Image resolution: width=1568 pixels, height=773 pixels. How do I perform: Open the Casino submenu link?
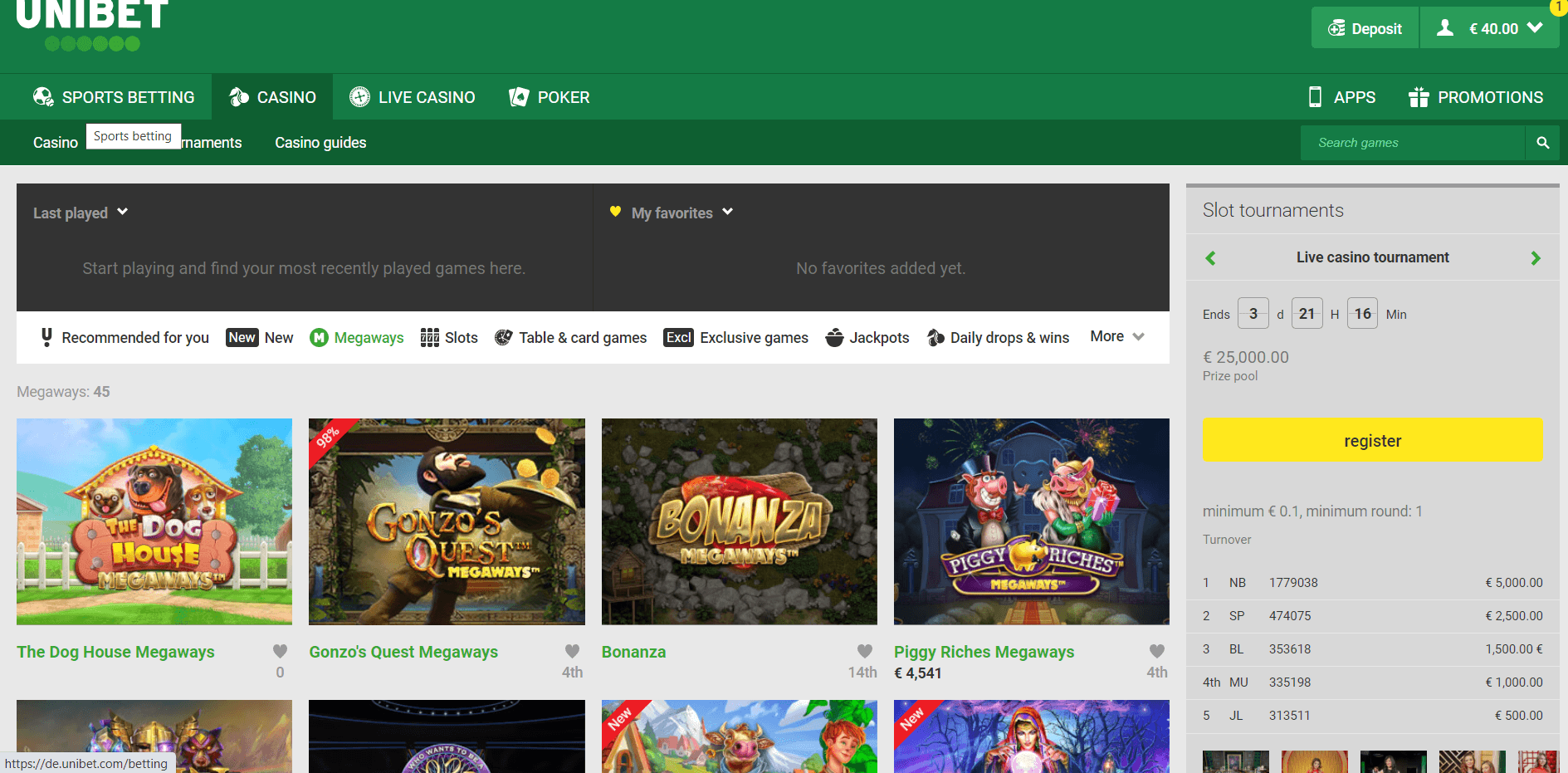[56, 143]
